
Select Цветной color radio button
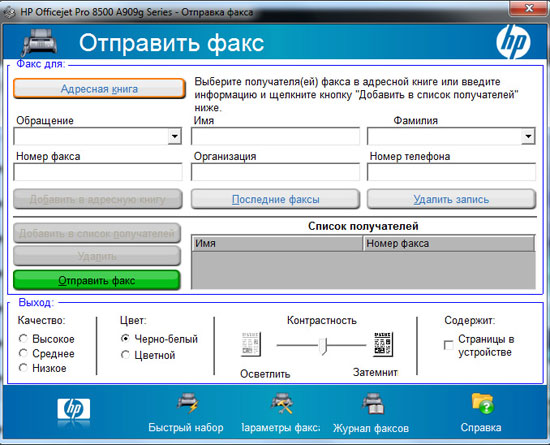(125, 355)
